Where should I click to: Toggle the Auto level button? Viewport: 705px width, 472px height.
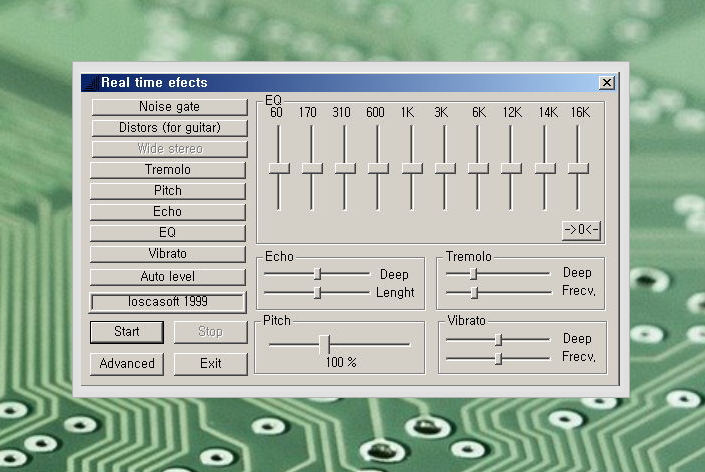tap(168, 276)
